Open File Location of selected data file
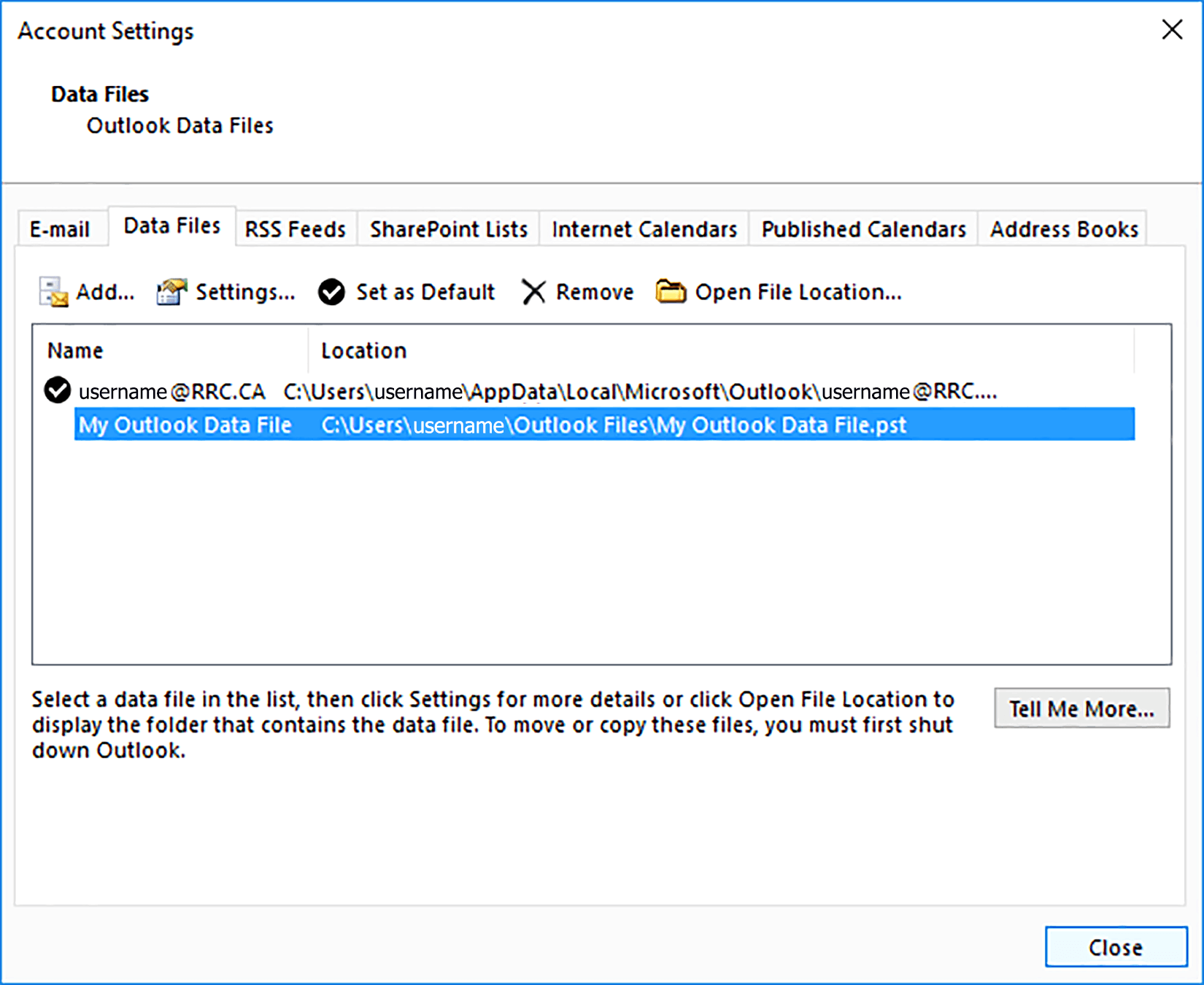1204x985 pixels. [778, 291]
